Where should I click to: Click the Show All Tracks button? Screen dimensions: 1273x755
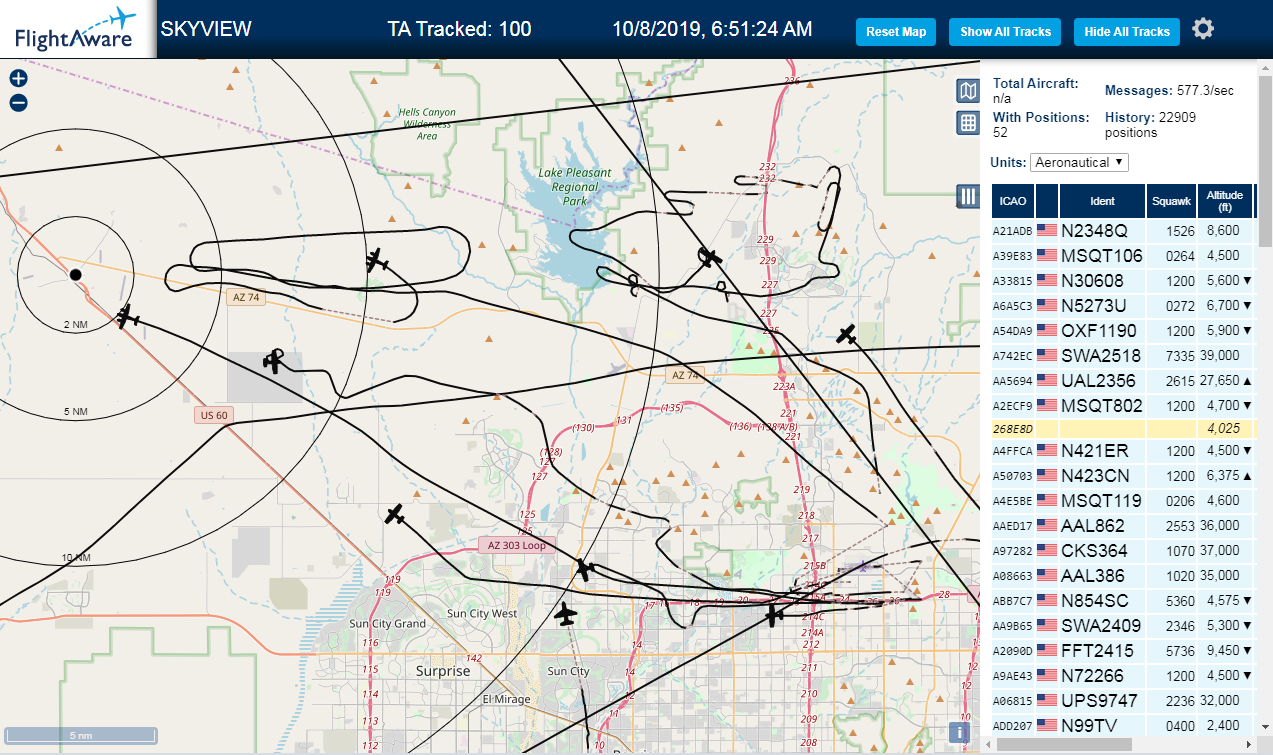1005,32
